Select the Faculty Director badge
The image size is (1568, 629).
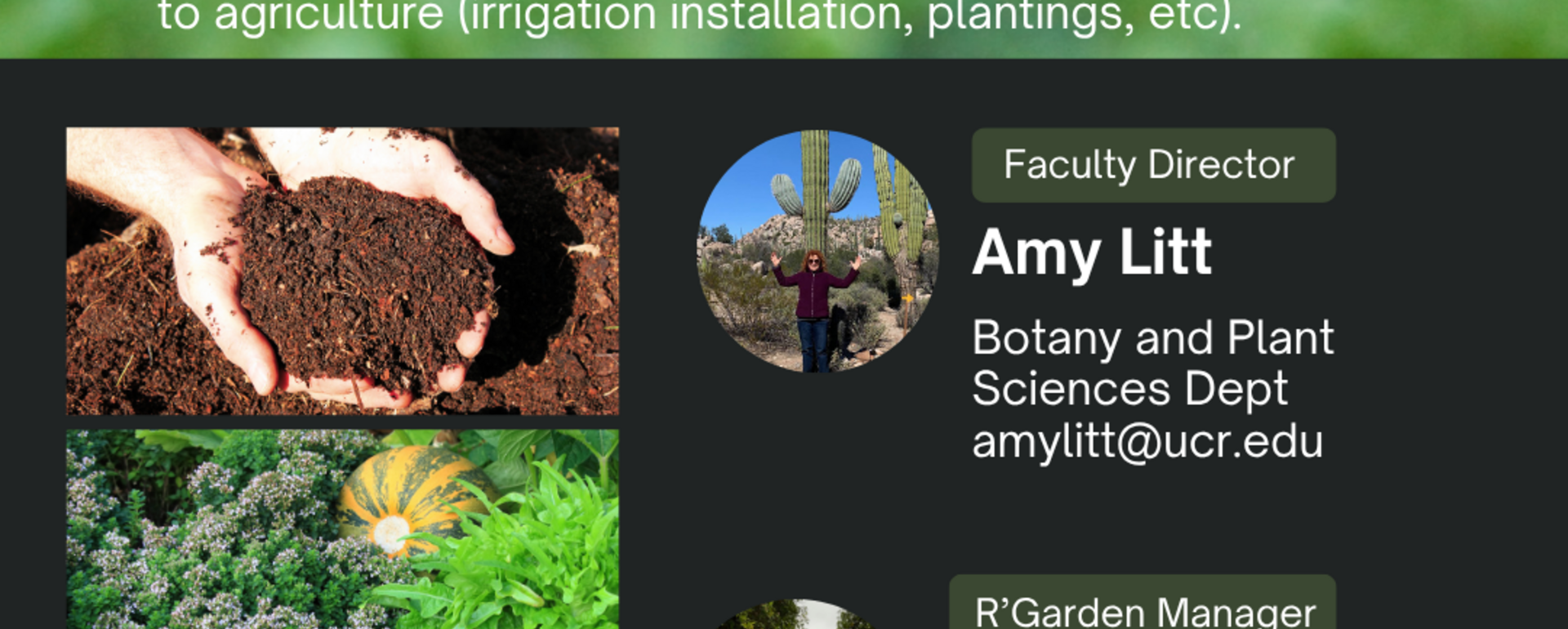(1152, 165)
